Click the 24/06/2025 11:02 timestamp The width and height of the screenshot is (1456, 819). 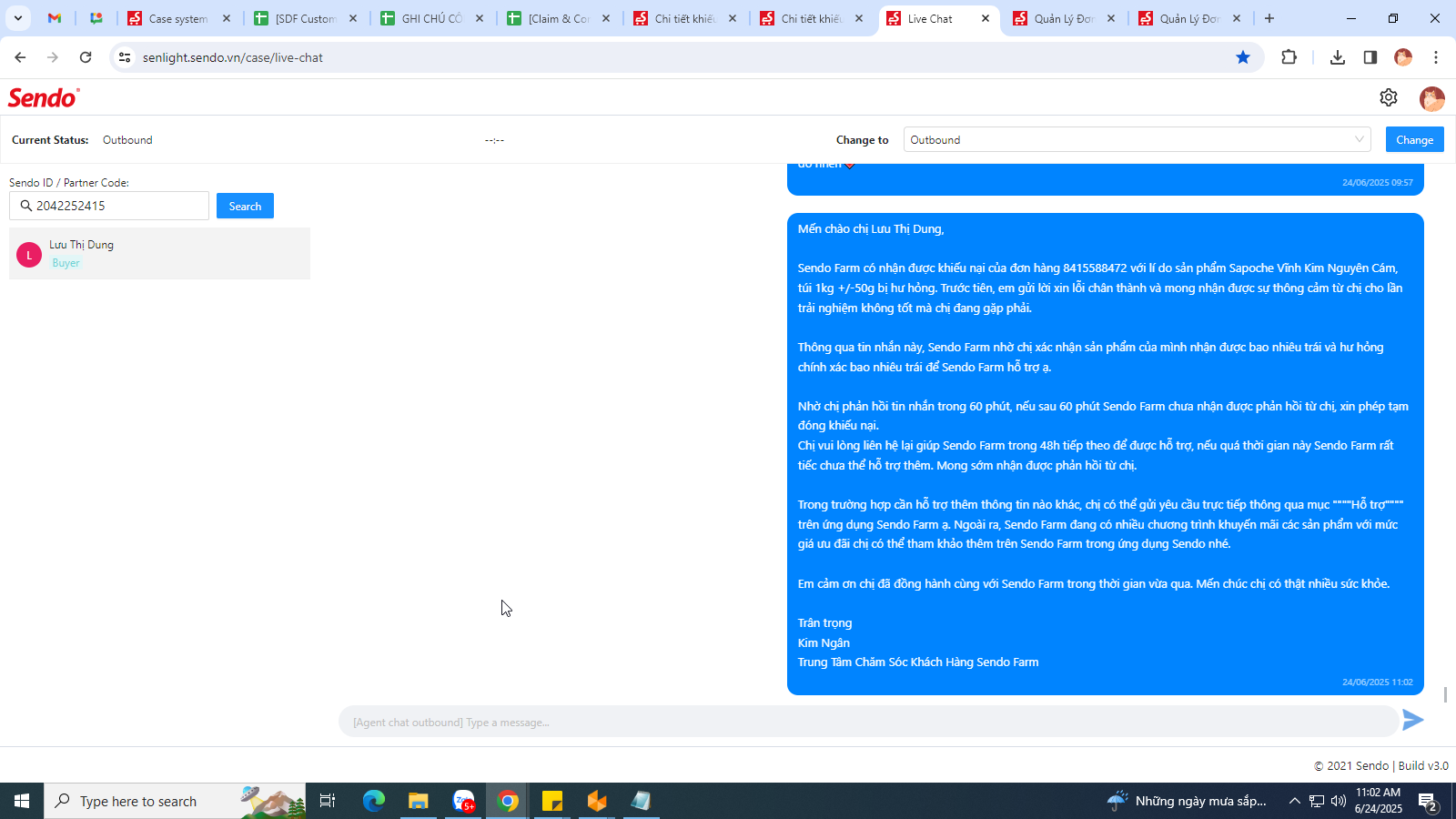(1377, 682)
